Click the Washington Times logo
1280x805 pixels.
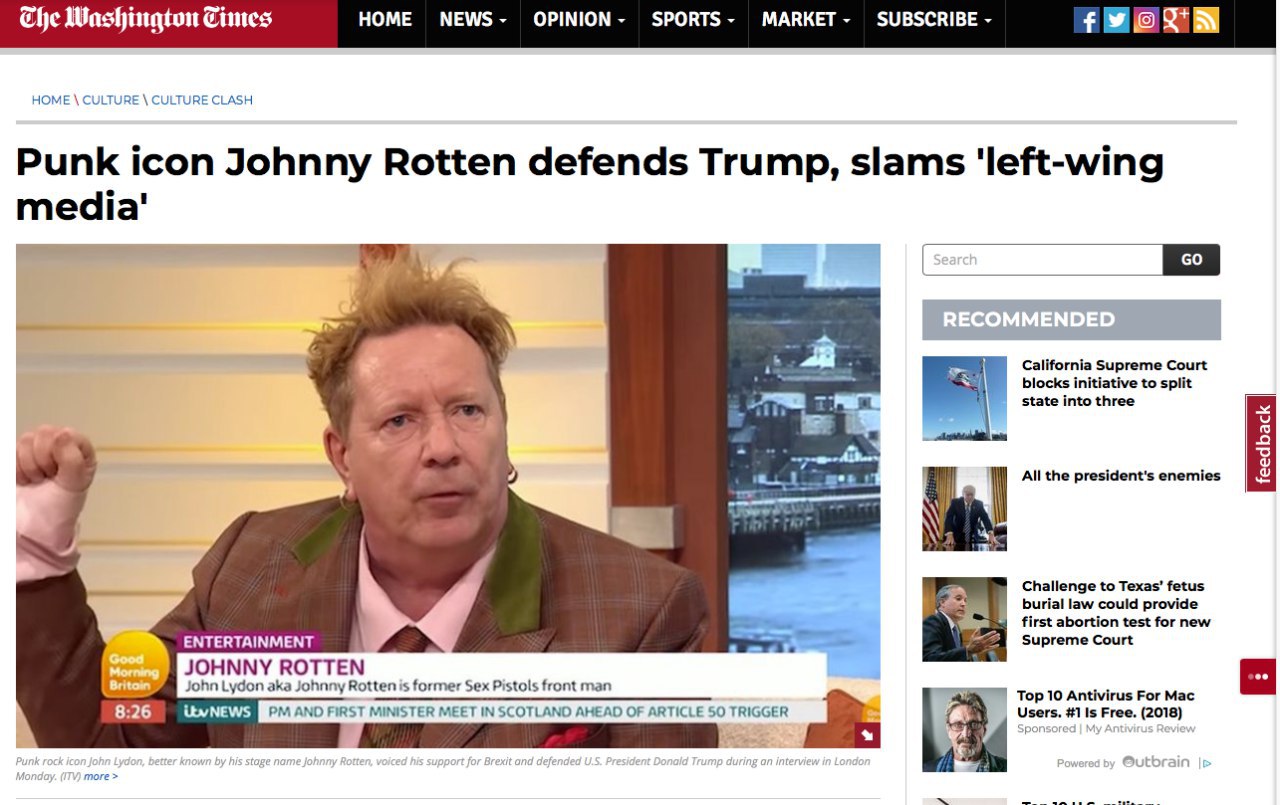coord(146,19)
